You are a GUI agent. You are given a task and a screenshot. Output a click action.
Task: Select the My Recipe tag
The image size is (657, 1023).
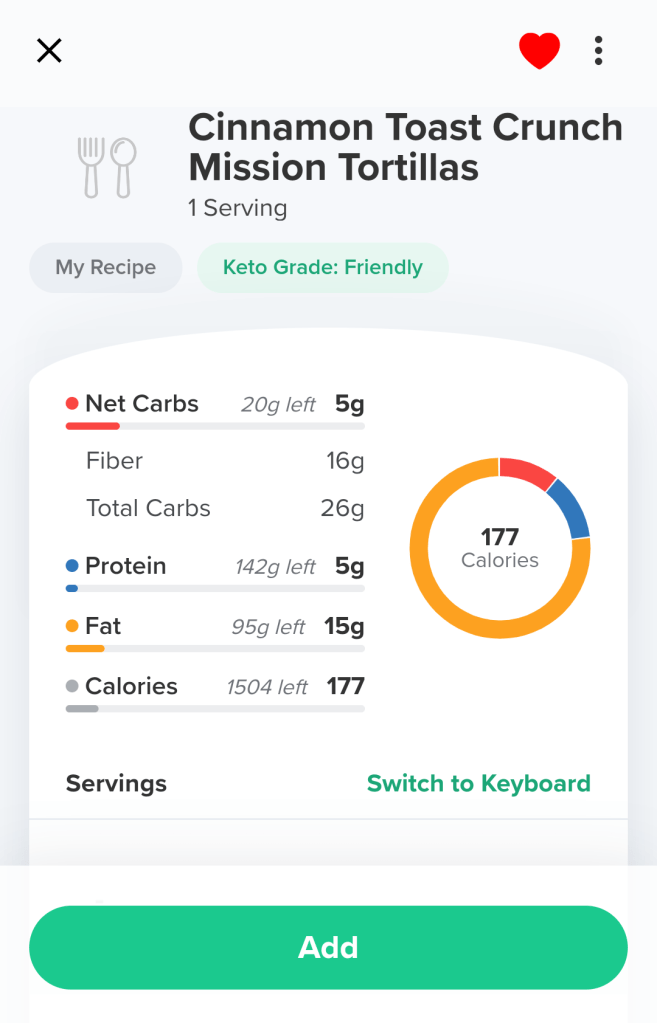[106, 268]
